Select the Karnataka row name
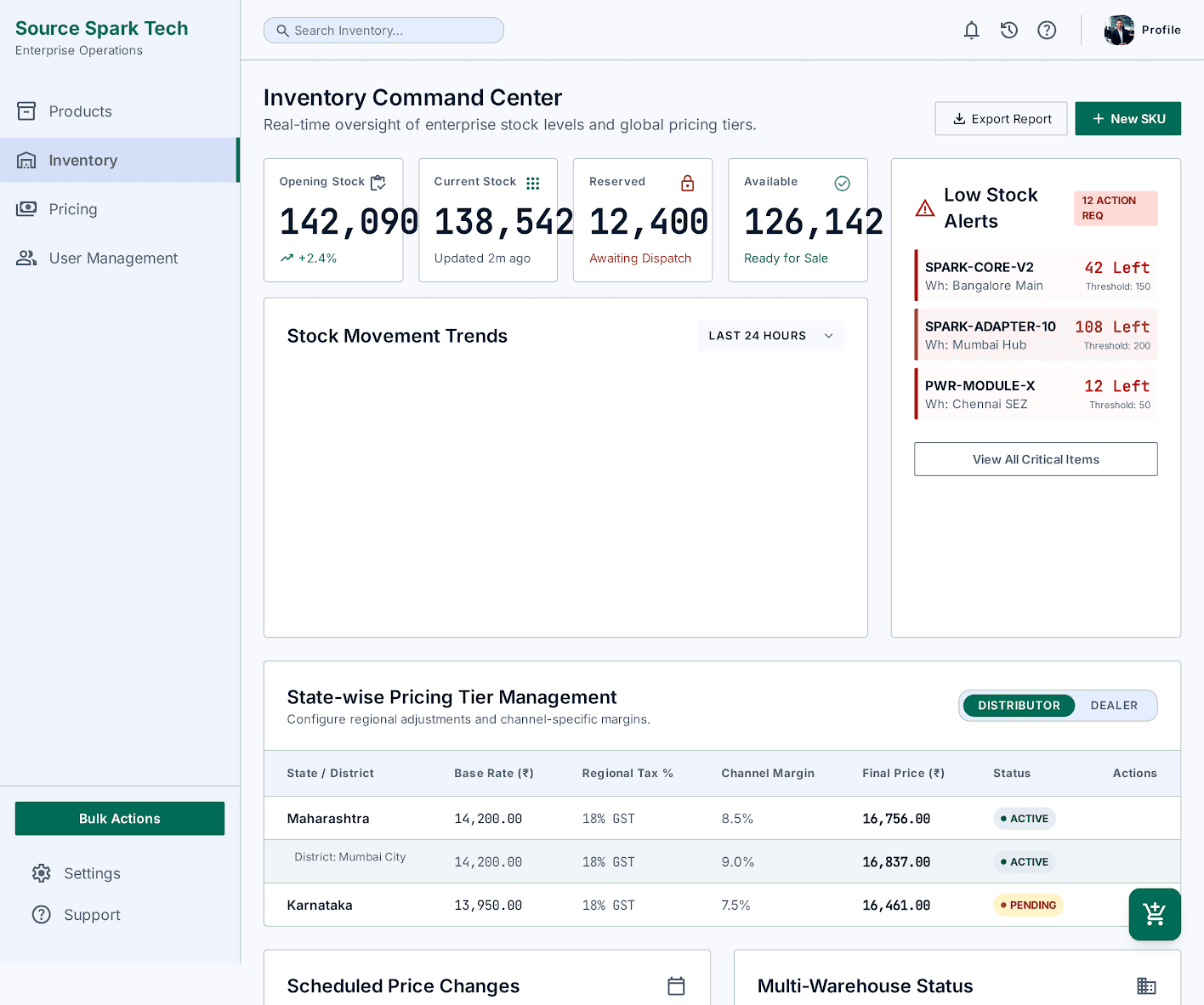 (320, 905)
